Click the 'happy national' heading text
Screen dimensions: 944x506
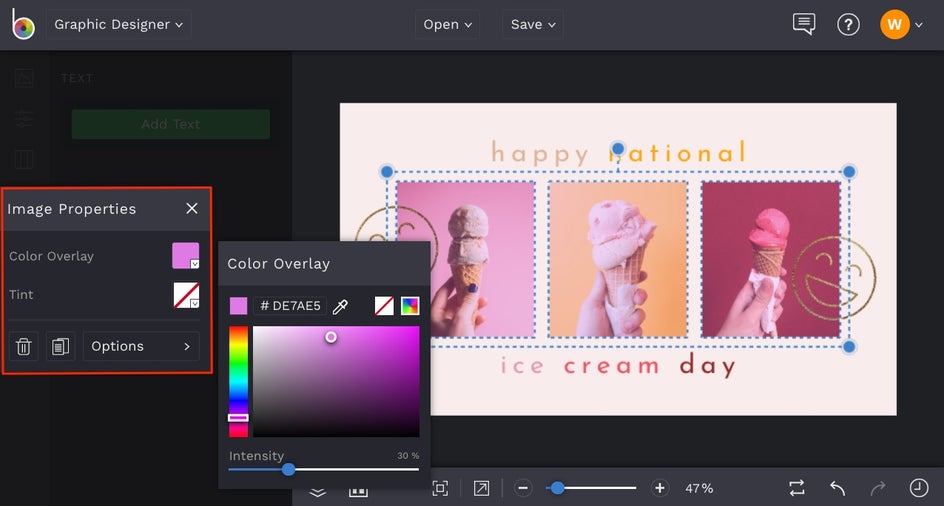[619, 153]
